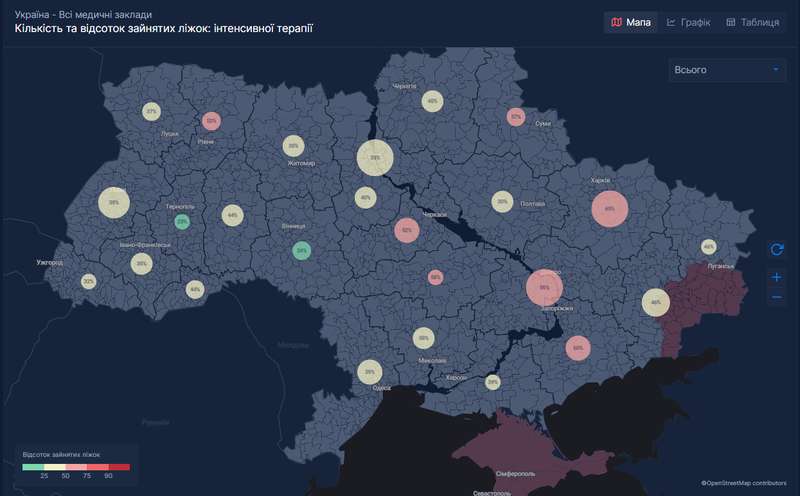Click the green Ternopil bubble

coord(182,221)
